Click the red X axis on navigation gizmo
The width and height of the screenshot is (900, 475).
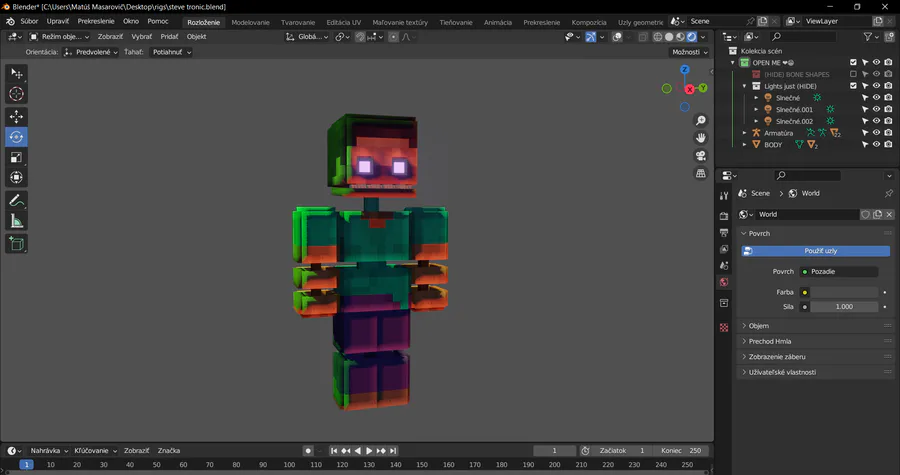(x=689, y=89)
